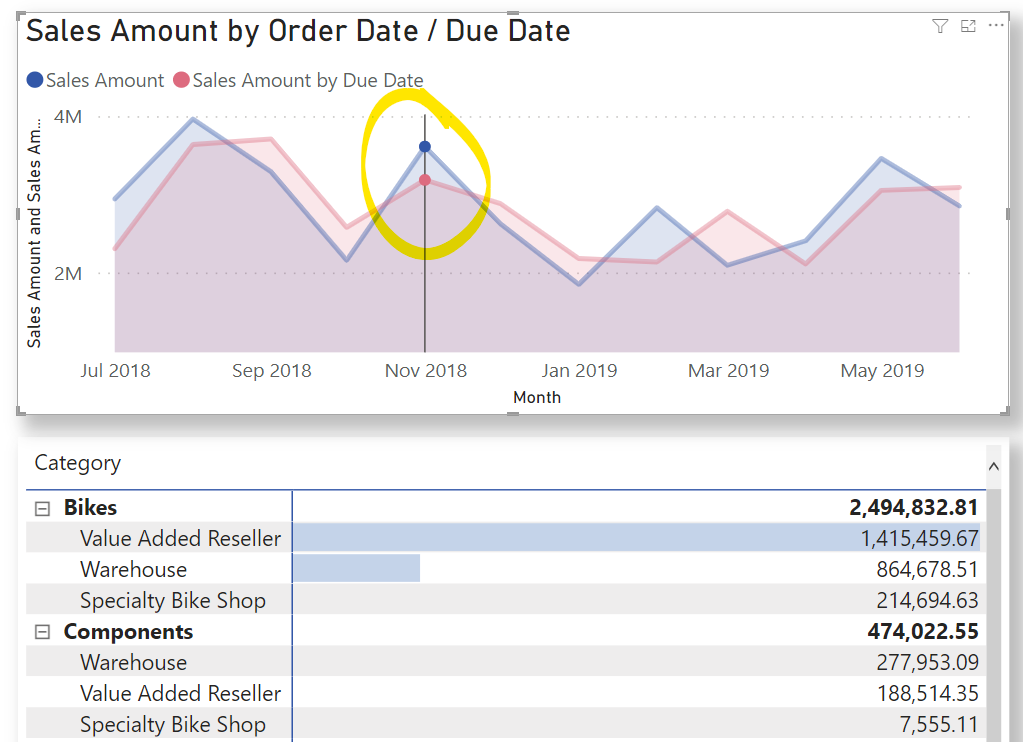Click the value 7,555.11

tap(939, 724)
